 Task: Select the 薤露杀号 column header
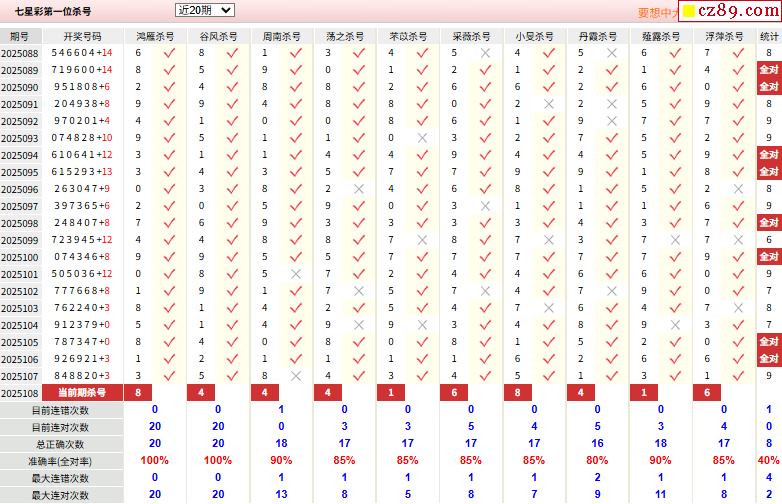661,36
